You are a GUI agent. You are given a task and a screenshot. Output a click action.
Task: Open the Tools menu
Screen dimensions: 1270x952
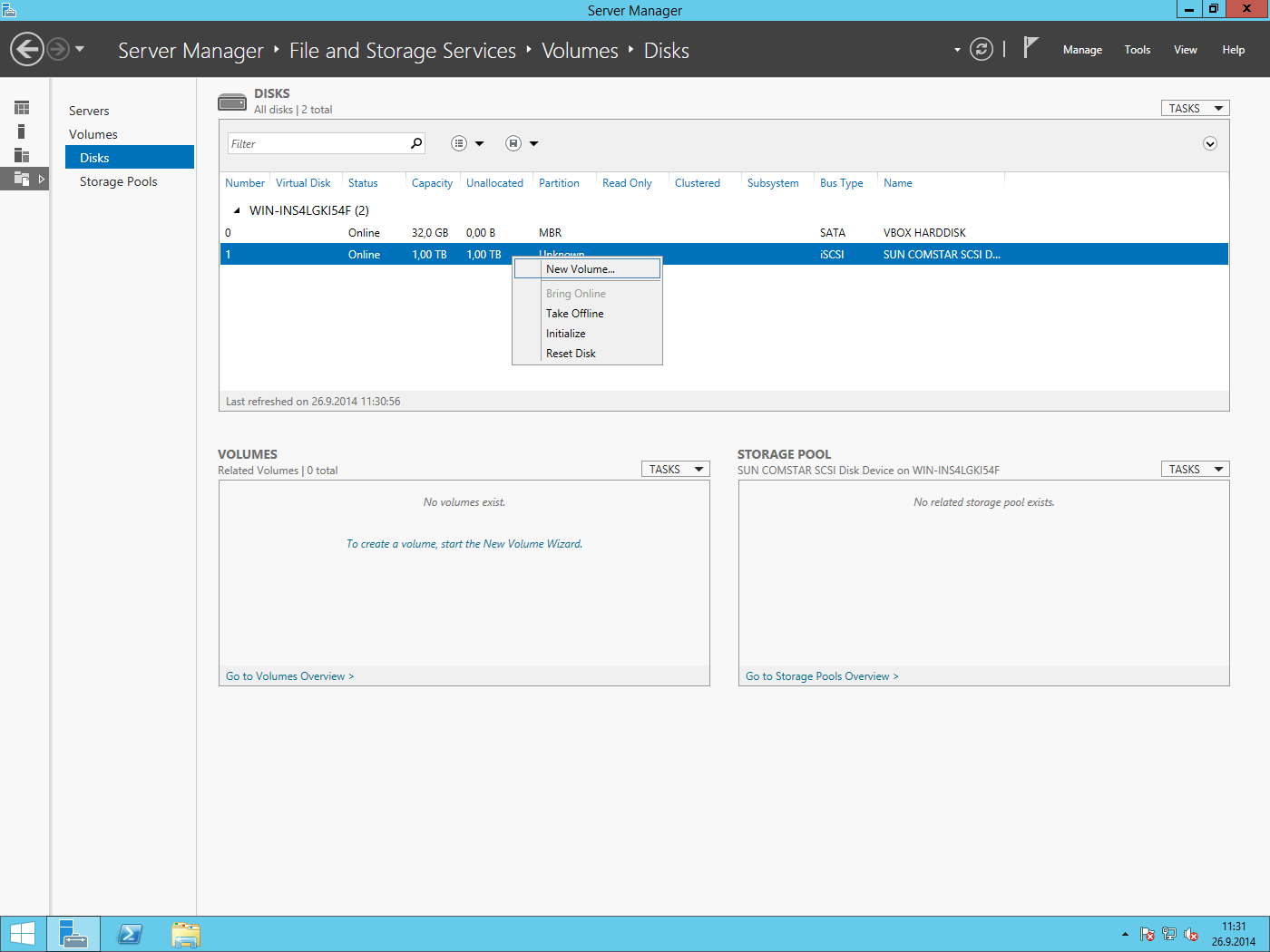click(x=1138, y=50)
